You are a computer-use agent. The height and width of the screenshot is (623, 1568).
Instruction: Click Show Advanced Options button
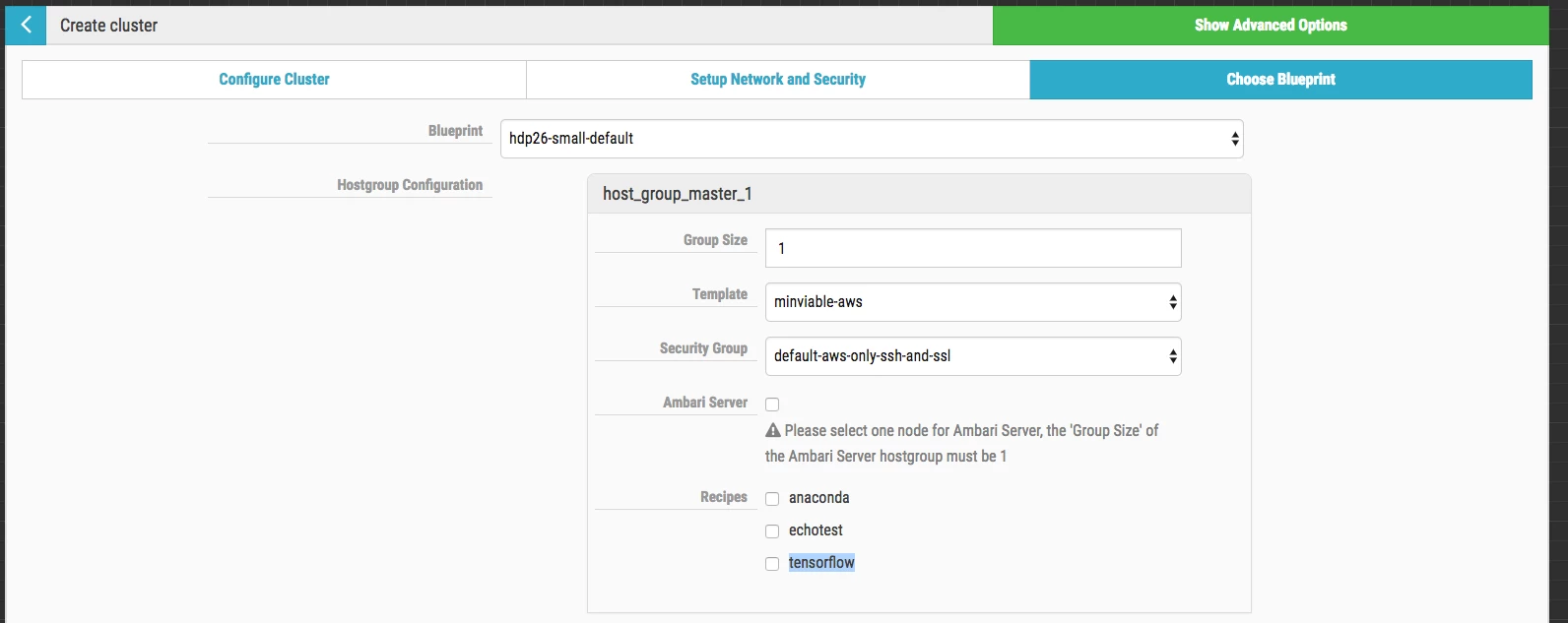coord(1271,26)
